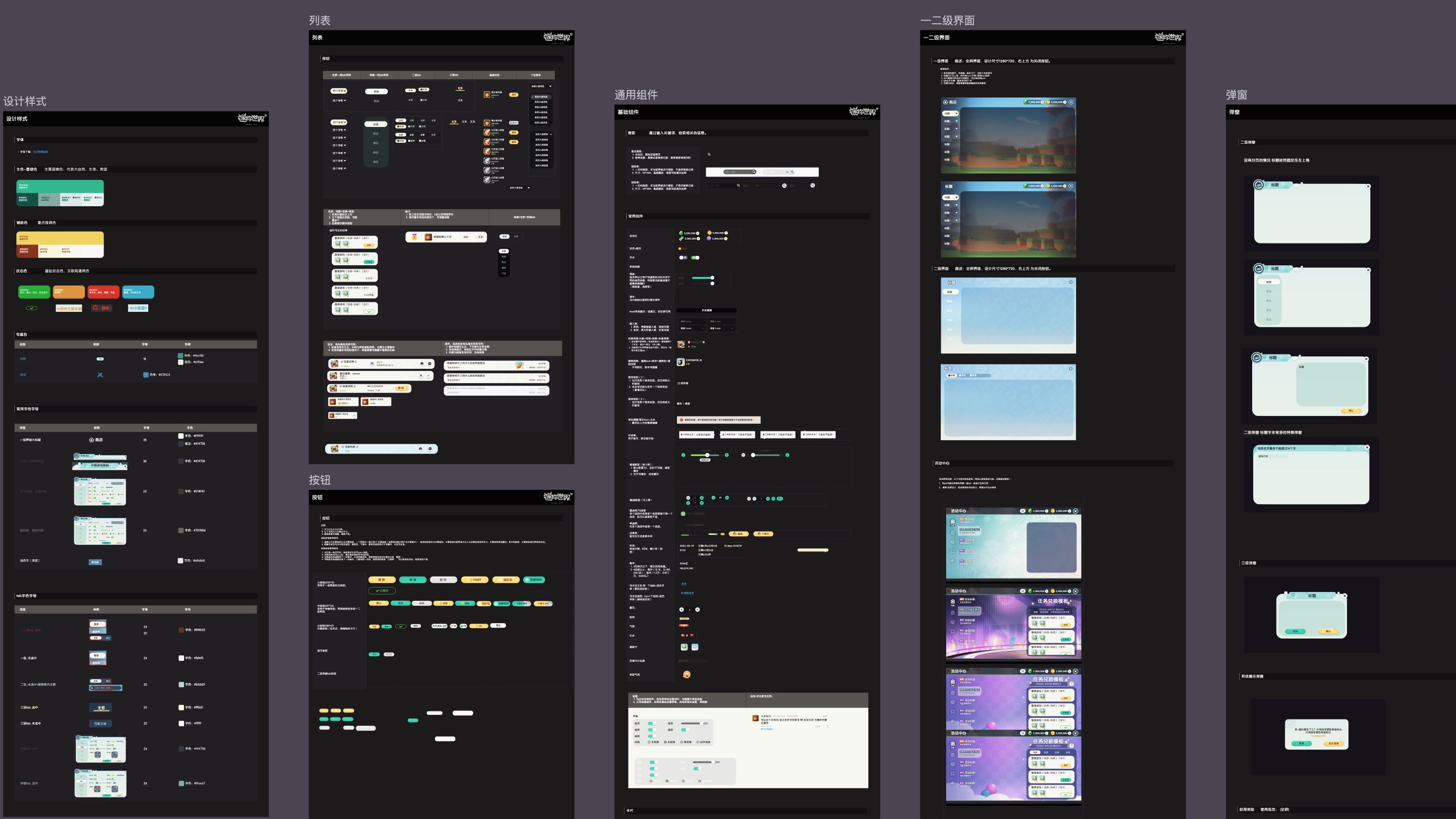Click player avatar icon in 基础组件 frame
Viewport: 1456px width, 819px height.
[x=680, y=344]
